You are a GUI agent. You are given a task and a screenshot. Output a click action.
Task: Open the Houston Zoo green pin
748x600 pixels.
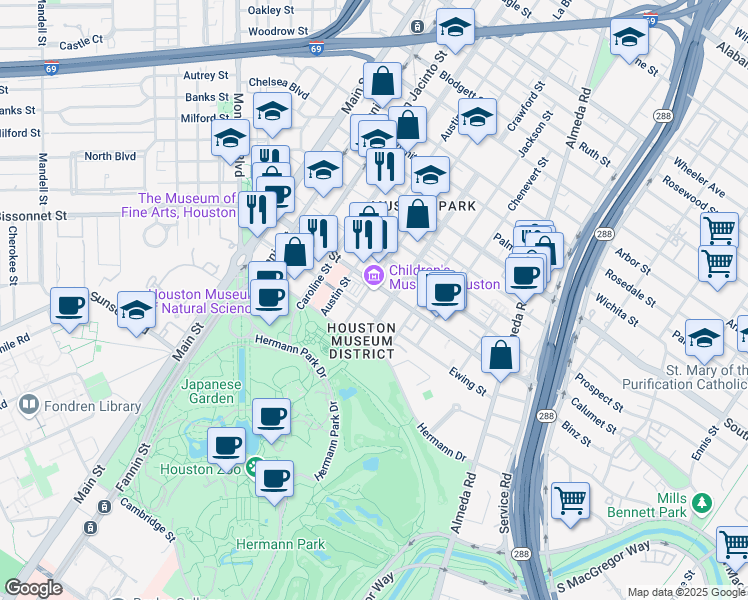[x=253, y=466]
